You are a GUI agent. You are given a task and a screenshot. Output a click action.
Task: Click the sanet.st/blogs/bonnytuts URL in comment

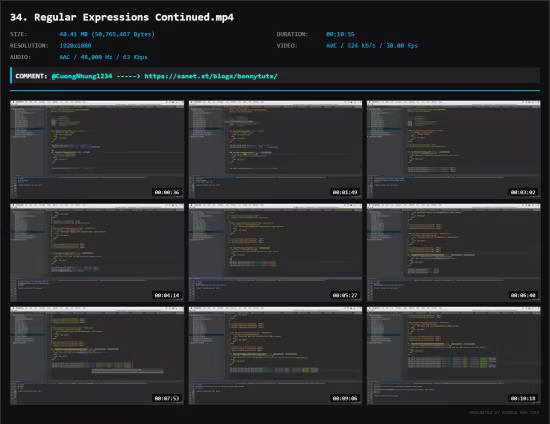point(211,76)
